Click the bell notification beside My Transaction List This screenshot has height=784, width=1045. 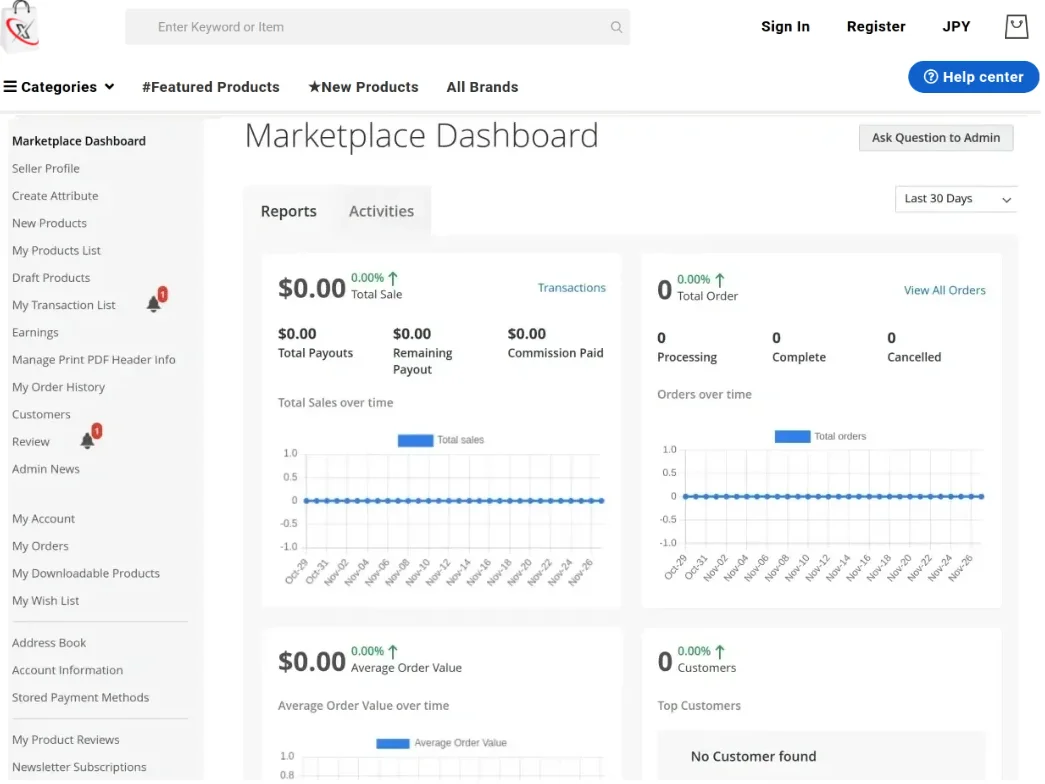pyautogui.click(x=154, y=304)
